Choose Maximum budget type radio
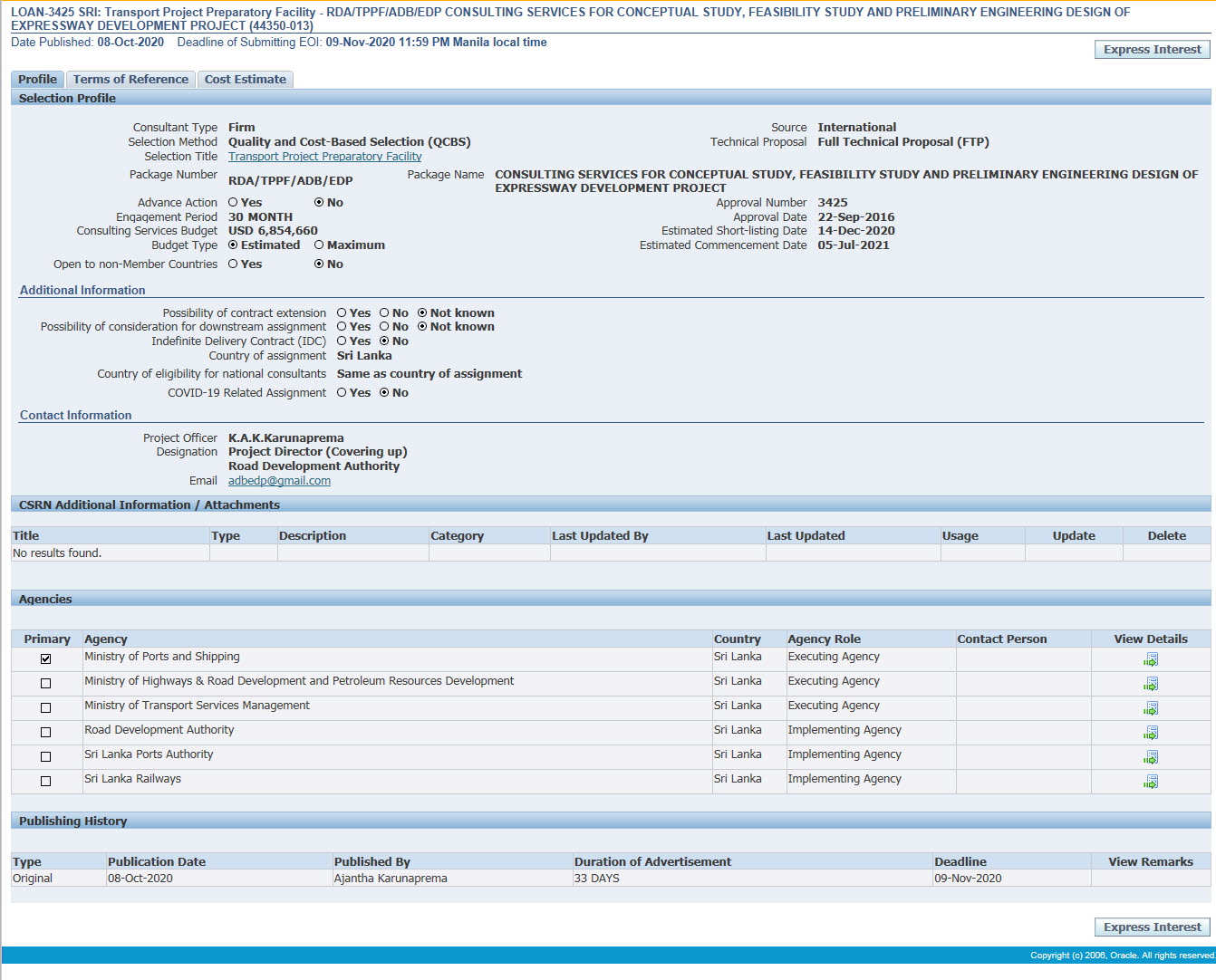 coord(319,245)
